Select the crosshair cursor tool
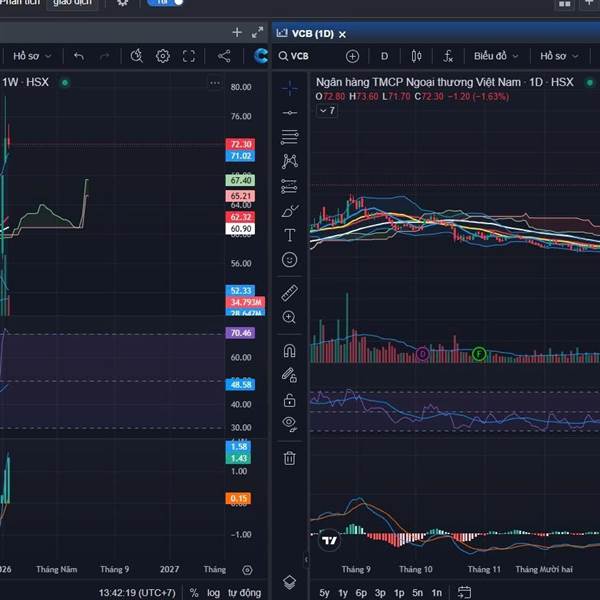 click(x=290, y=88)
